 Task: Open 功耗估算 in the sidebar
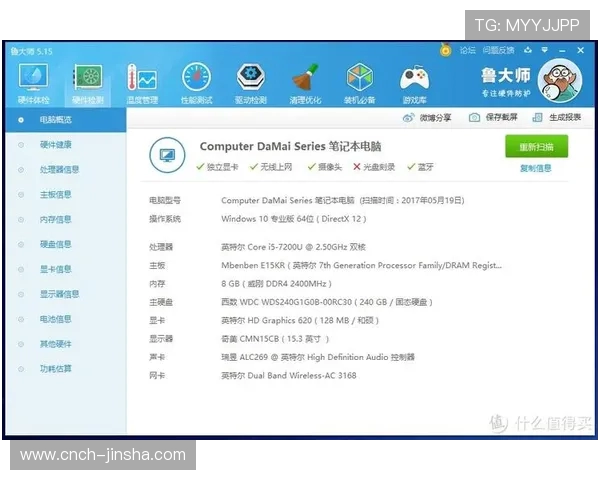55,369
